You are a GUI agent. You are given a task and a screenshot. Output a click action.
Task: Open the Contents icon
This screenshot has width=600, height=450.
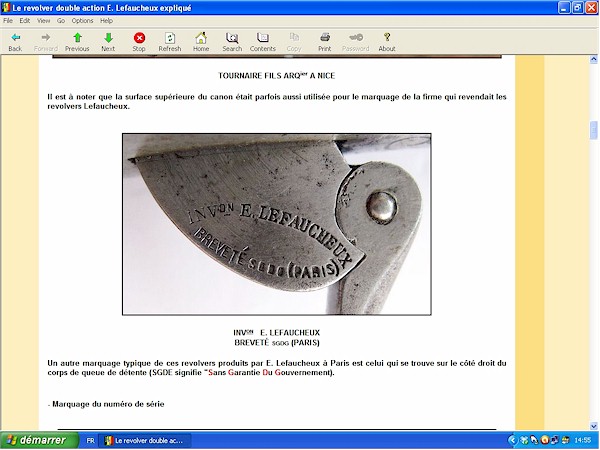click(262, 38)
